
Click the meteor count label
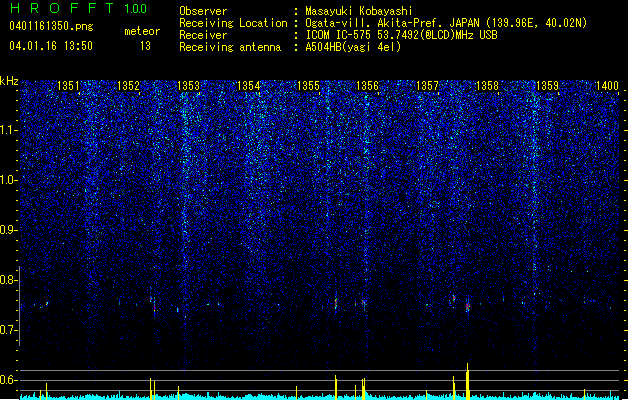tap(142, 31)
